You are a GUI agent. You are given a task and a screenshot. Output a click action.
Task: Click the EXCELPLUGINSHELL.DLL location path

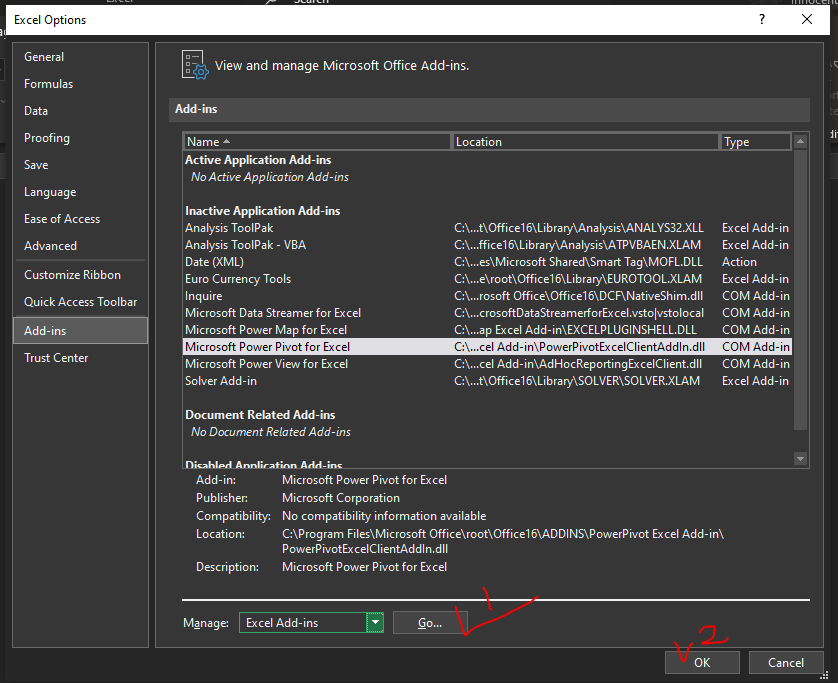[x=575, y=330]
